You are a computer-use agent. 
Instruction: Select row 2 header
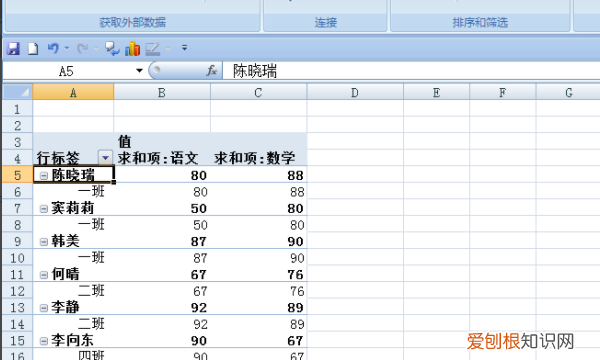(x=17, y=125)
